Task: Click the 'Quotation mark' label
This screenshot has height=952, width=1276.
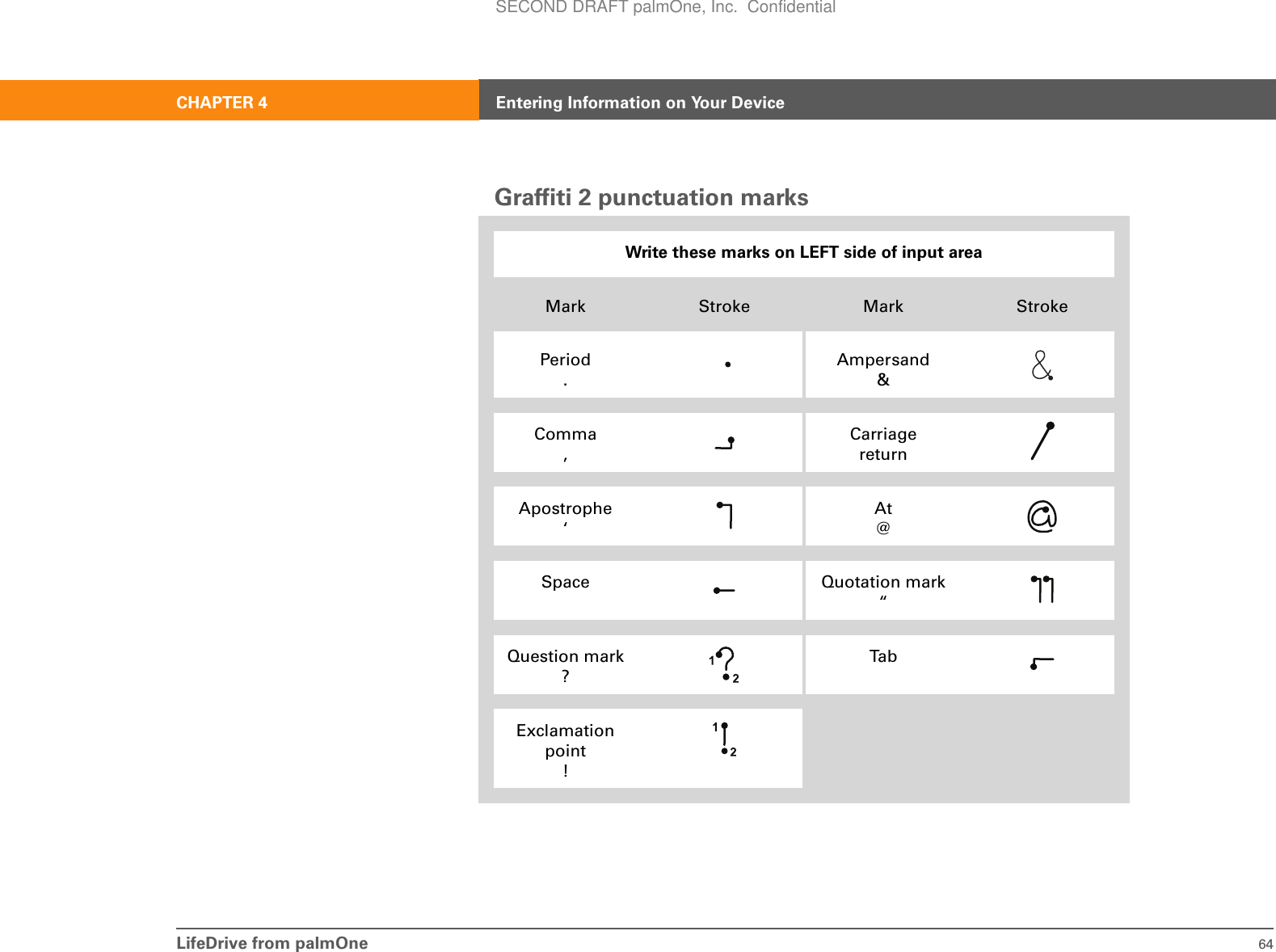Action: point(882,582)
